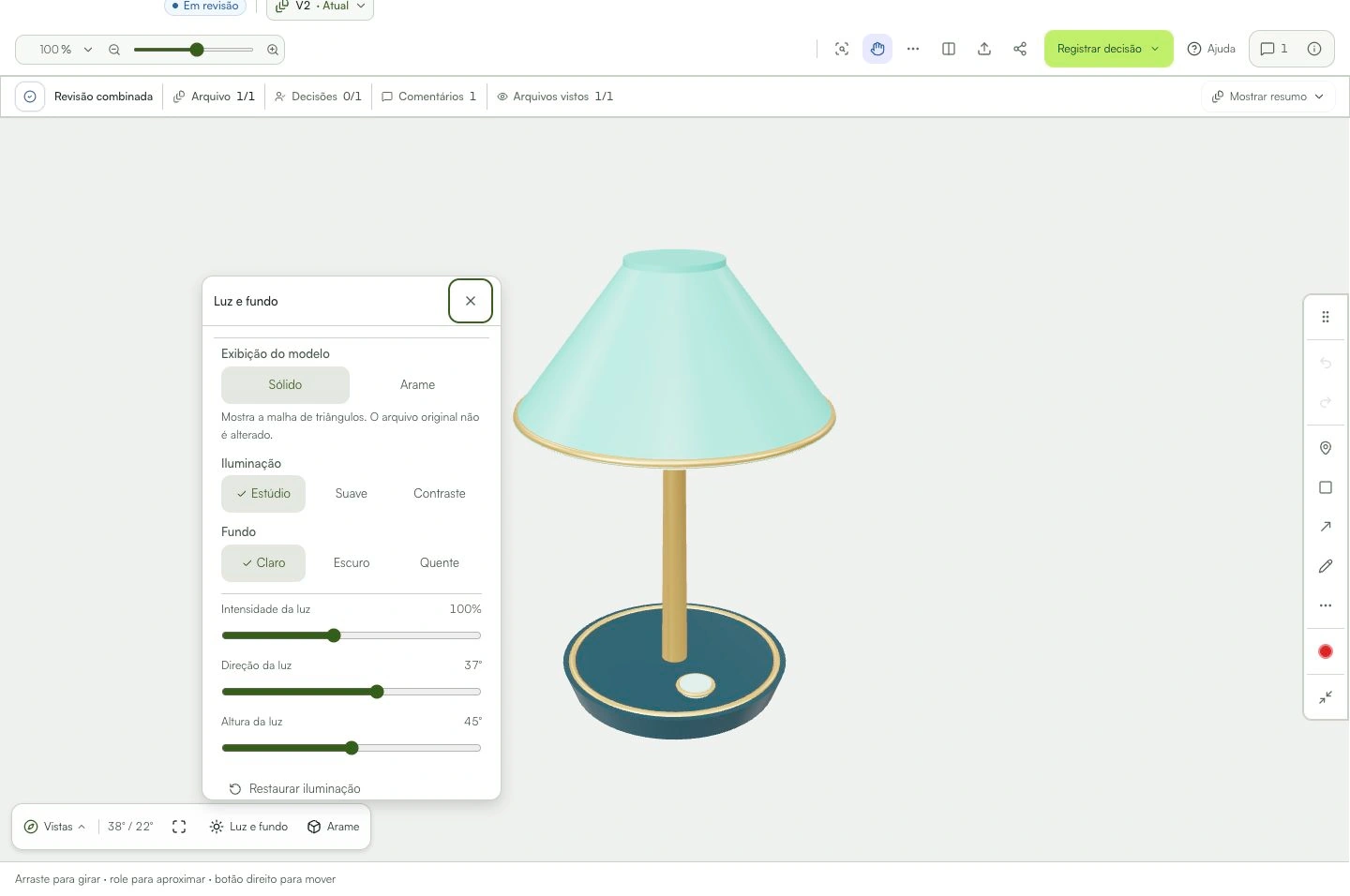Choose Contraste lighting preset
Image resolution: width=1350 pixels, height=896 pixels.
coord(440,494)
